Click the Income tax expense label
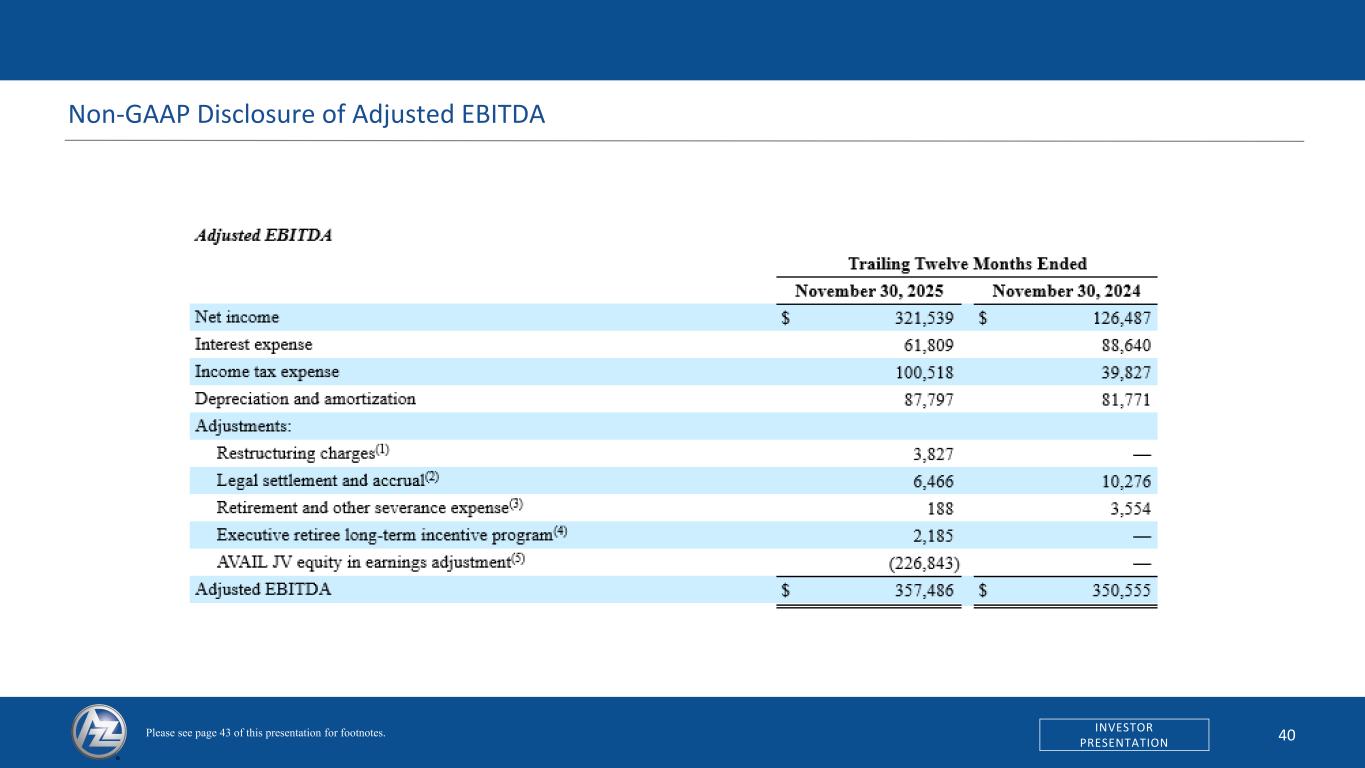Viewport: 1365px width, 768px height. [266, 372]
